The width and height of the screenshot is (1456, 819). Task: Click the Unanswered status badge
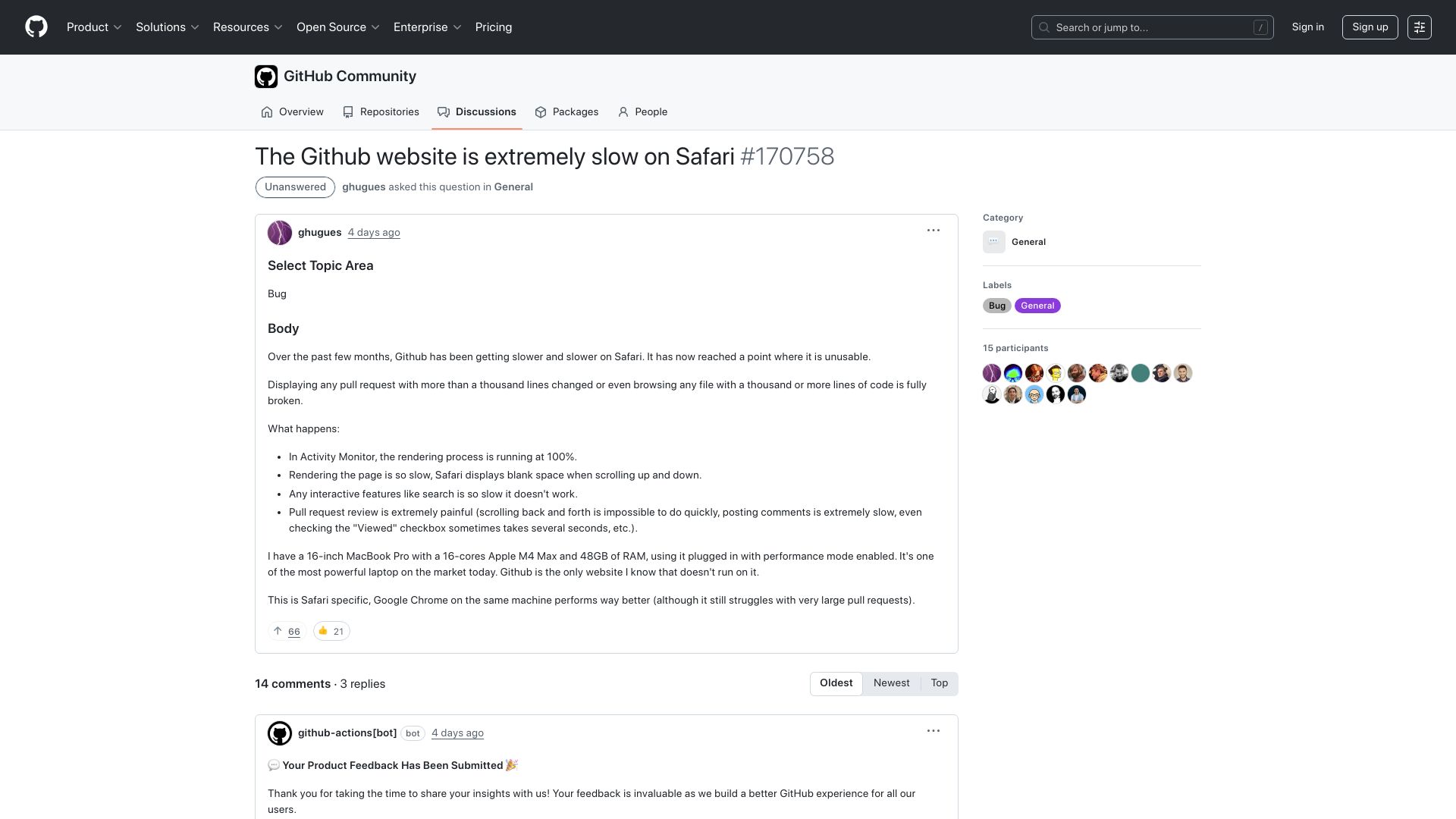pos(295,187)
